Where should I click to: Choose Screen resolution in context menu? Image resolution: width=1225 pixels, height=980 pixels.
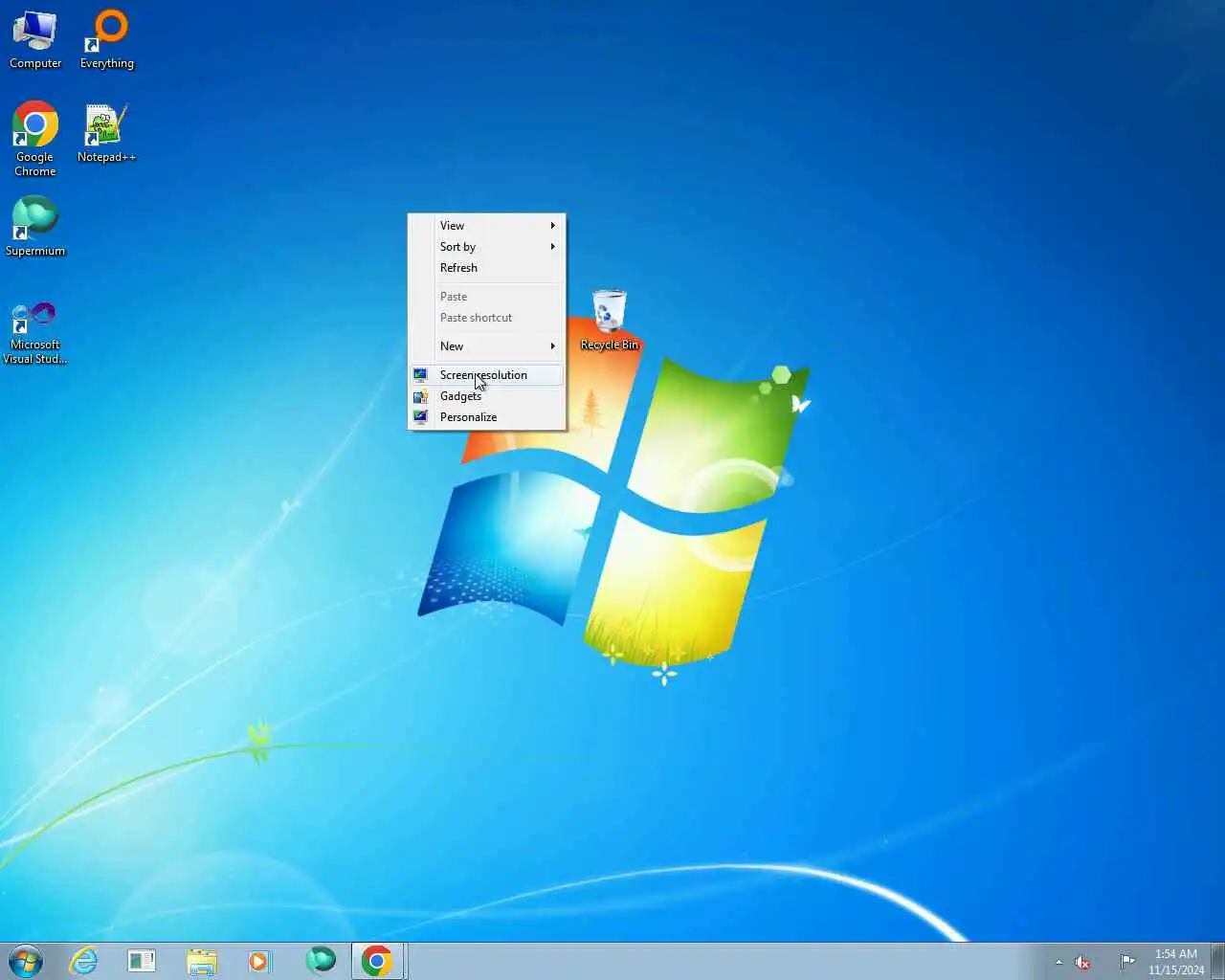pos(487,375)
